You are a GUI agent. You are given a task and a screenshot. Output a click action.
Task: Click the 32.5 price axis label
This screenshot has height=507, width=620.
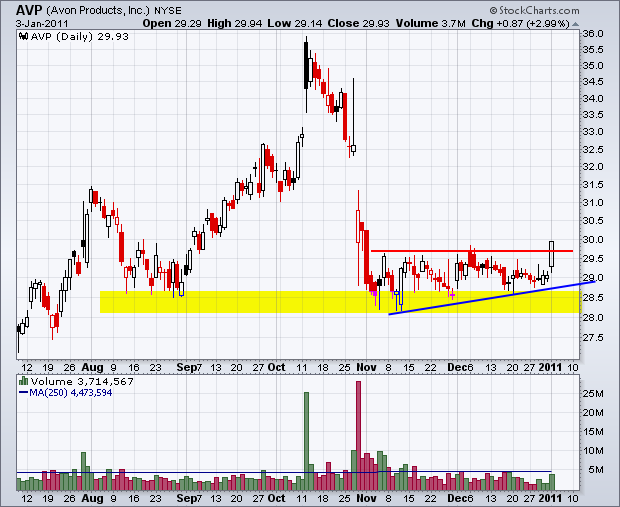pyautogui.click(x=593, y=149)
